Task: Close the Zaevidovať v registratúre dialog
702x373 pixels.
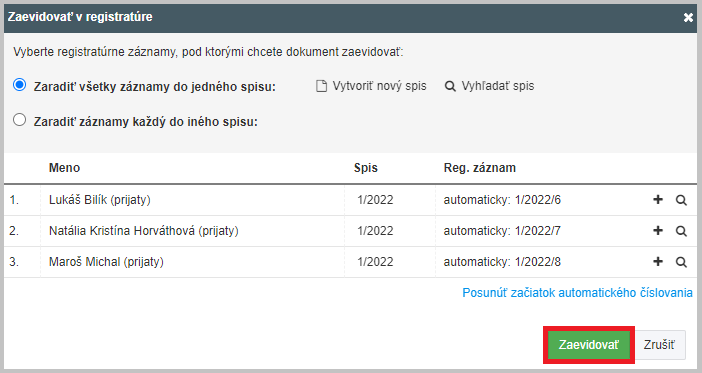Action: click(688, 17)
